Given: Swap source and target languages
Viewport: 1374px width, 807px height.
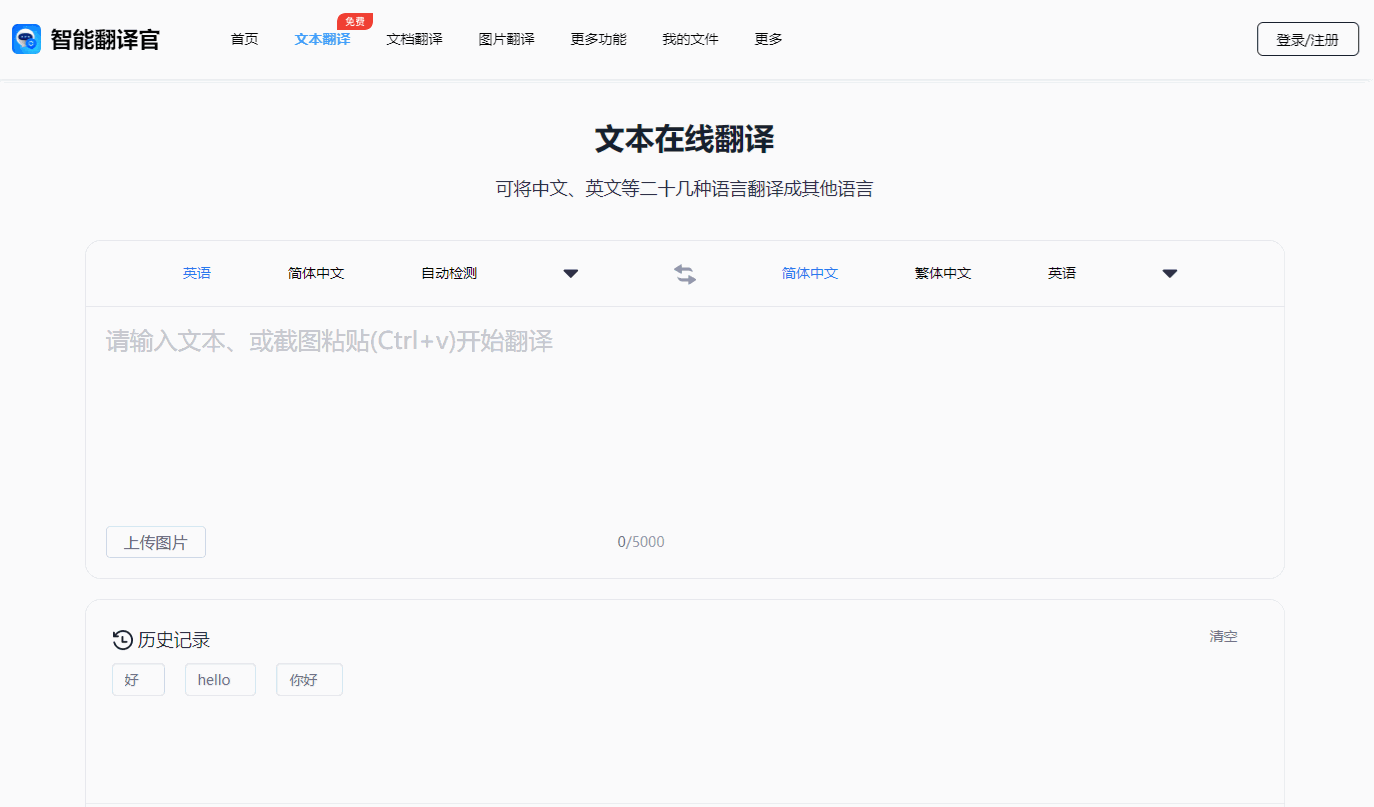Looking at the screenshot, I should (685, 273).
